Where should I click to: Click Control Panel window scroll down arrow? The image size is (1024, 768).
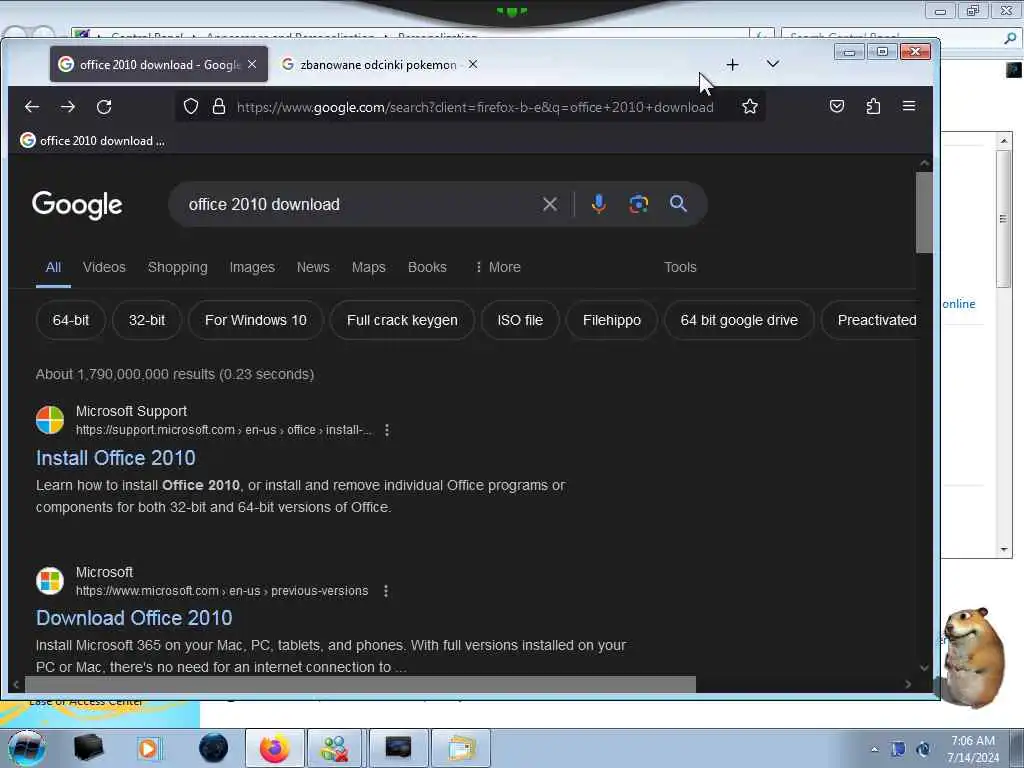point(1004,549)
